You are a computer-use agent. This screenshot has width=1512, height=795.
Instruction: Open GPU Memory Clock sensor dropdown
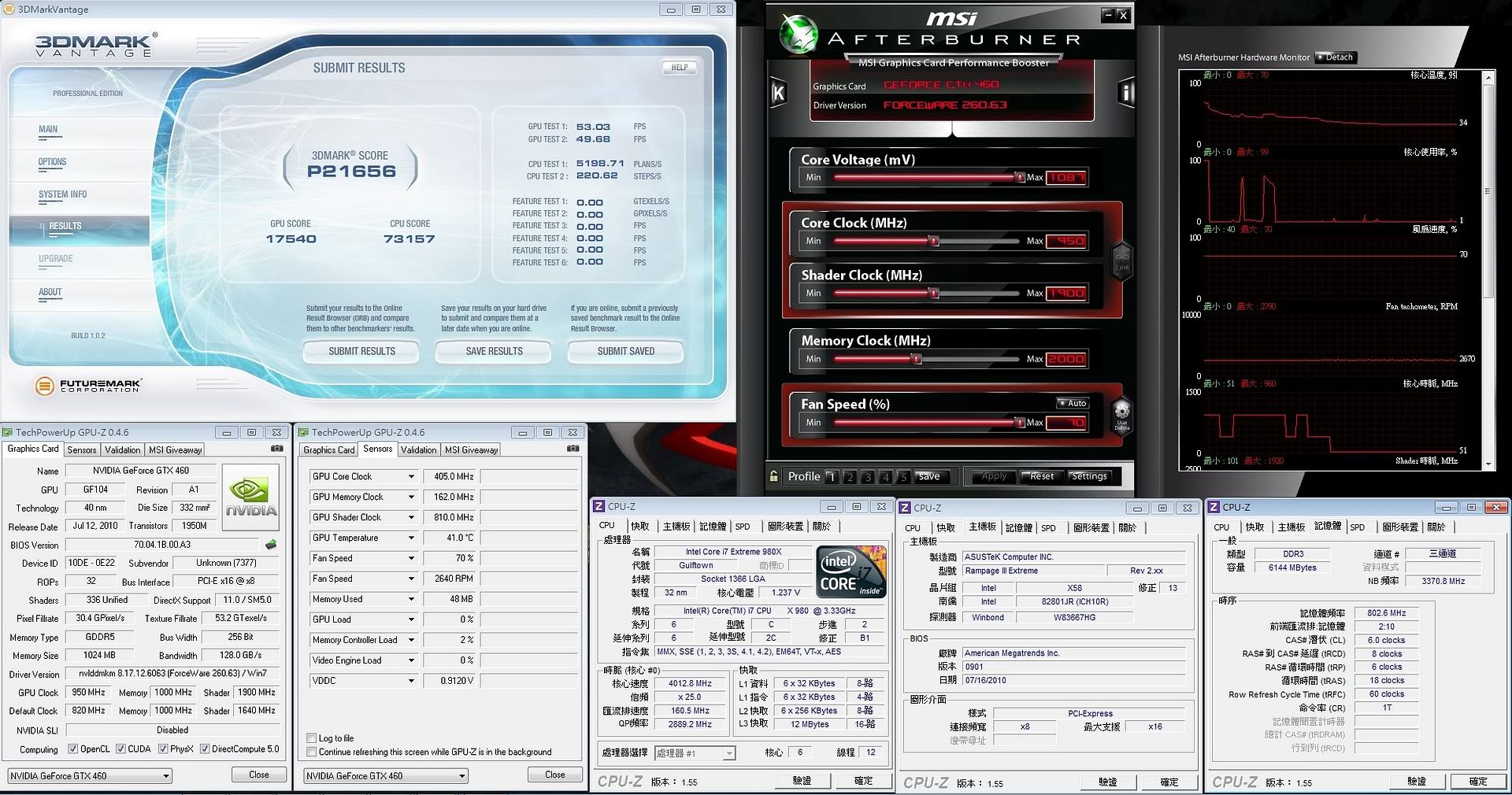(411, 497)
